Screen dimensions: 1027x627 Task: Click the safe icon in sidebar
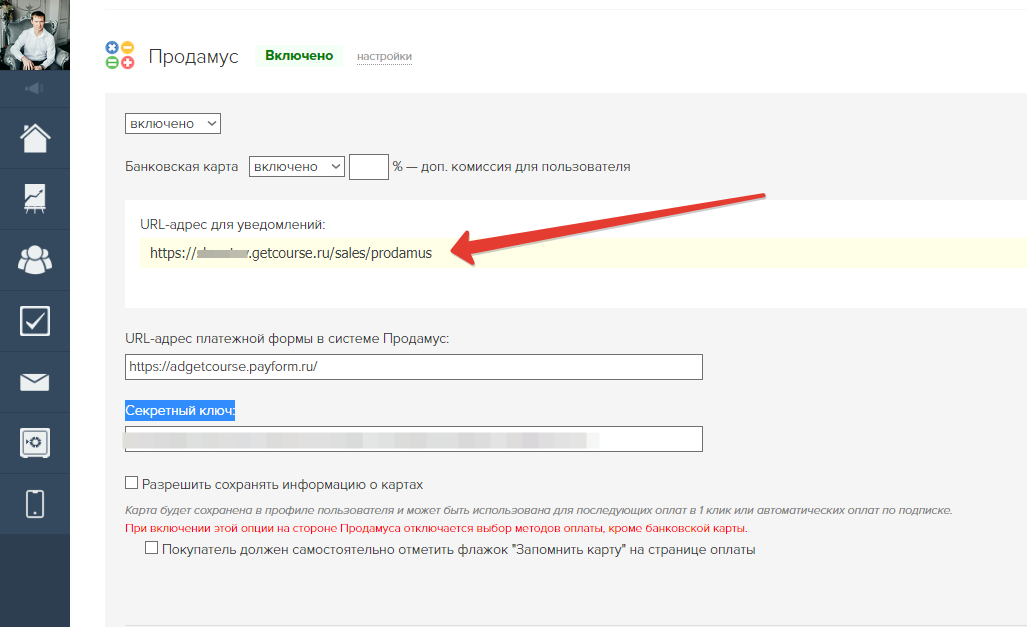35,443
